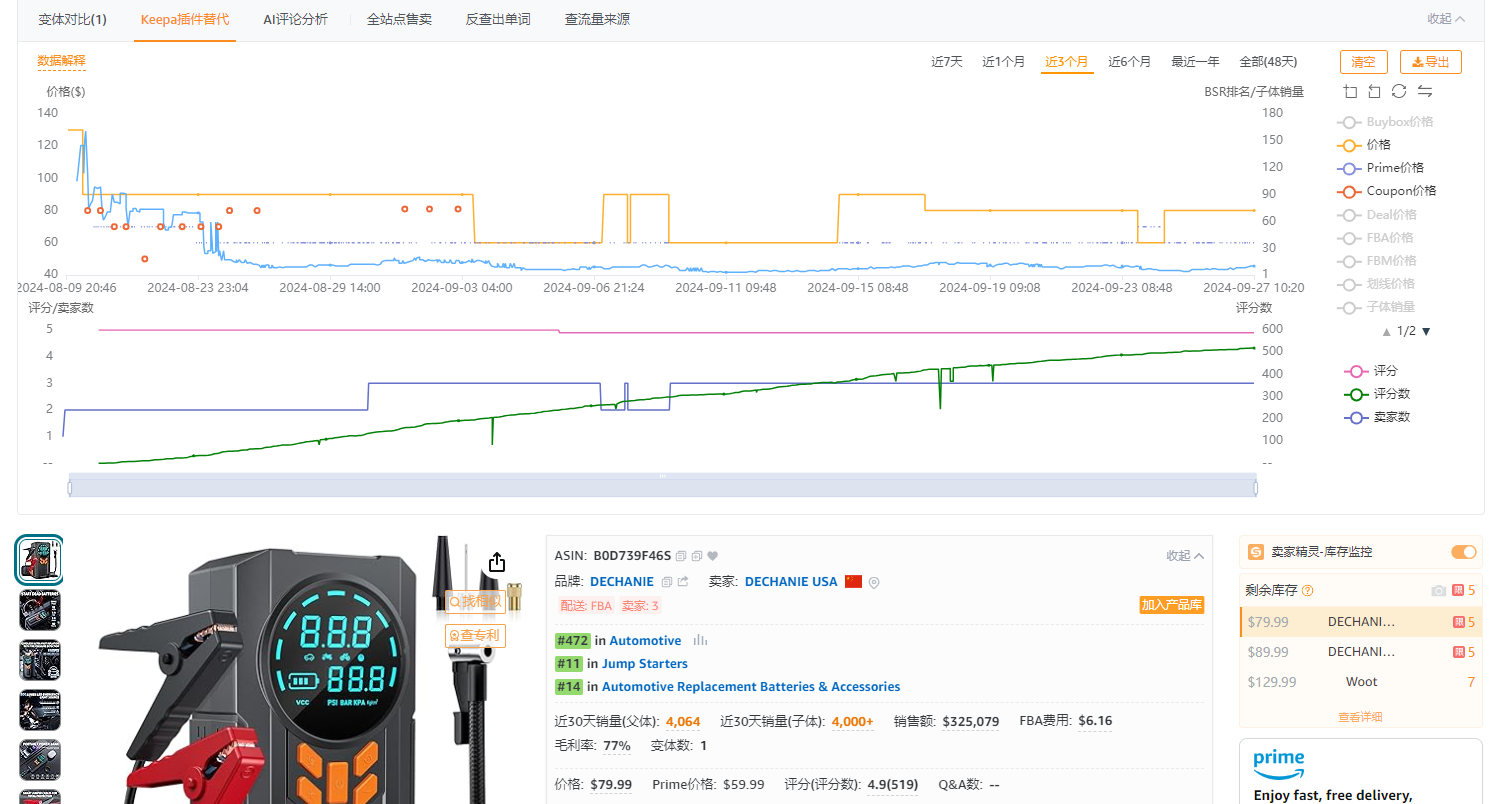Image resolution: width=1502 pixels, height=804 pixels.
Task: Click the 卖家精灵 logo icon in inventory panel
Action: tap(1256, 552)
